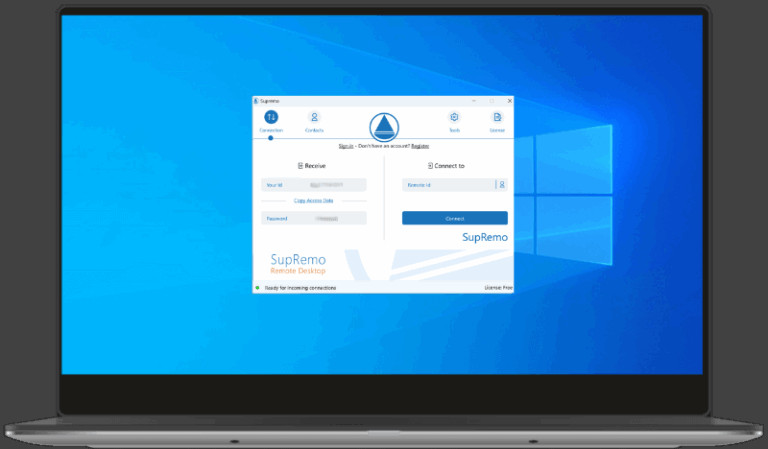Click the blue Connect button
The width and height of the screenshot is (768, 449).
455,218
